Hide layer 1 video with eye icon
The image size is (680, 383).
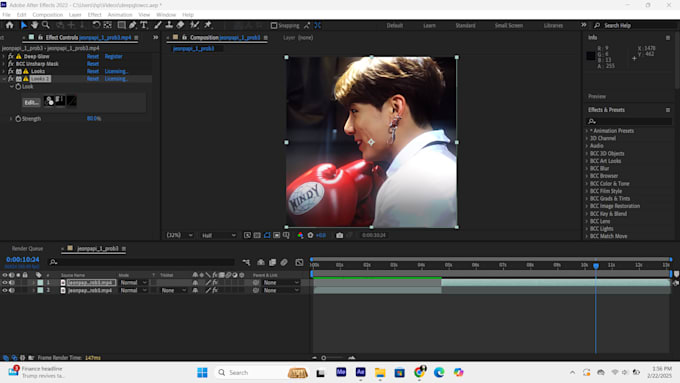[5, 282]
